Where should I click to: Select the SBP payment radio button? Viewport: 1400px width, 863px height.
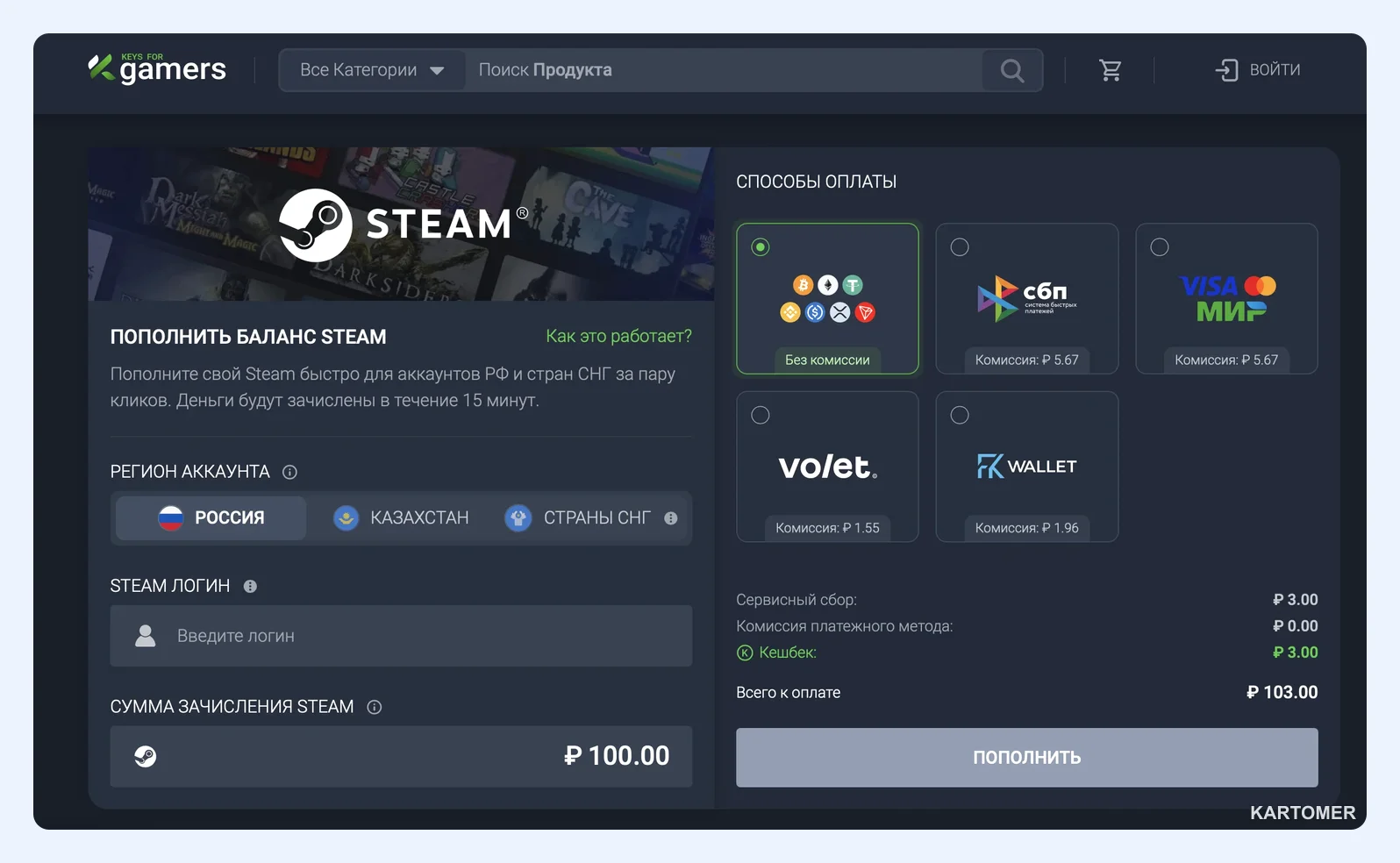point(960,247)
